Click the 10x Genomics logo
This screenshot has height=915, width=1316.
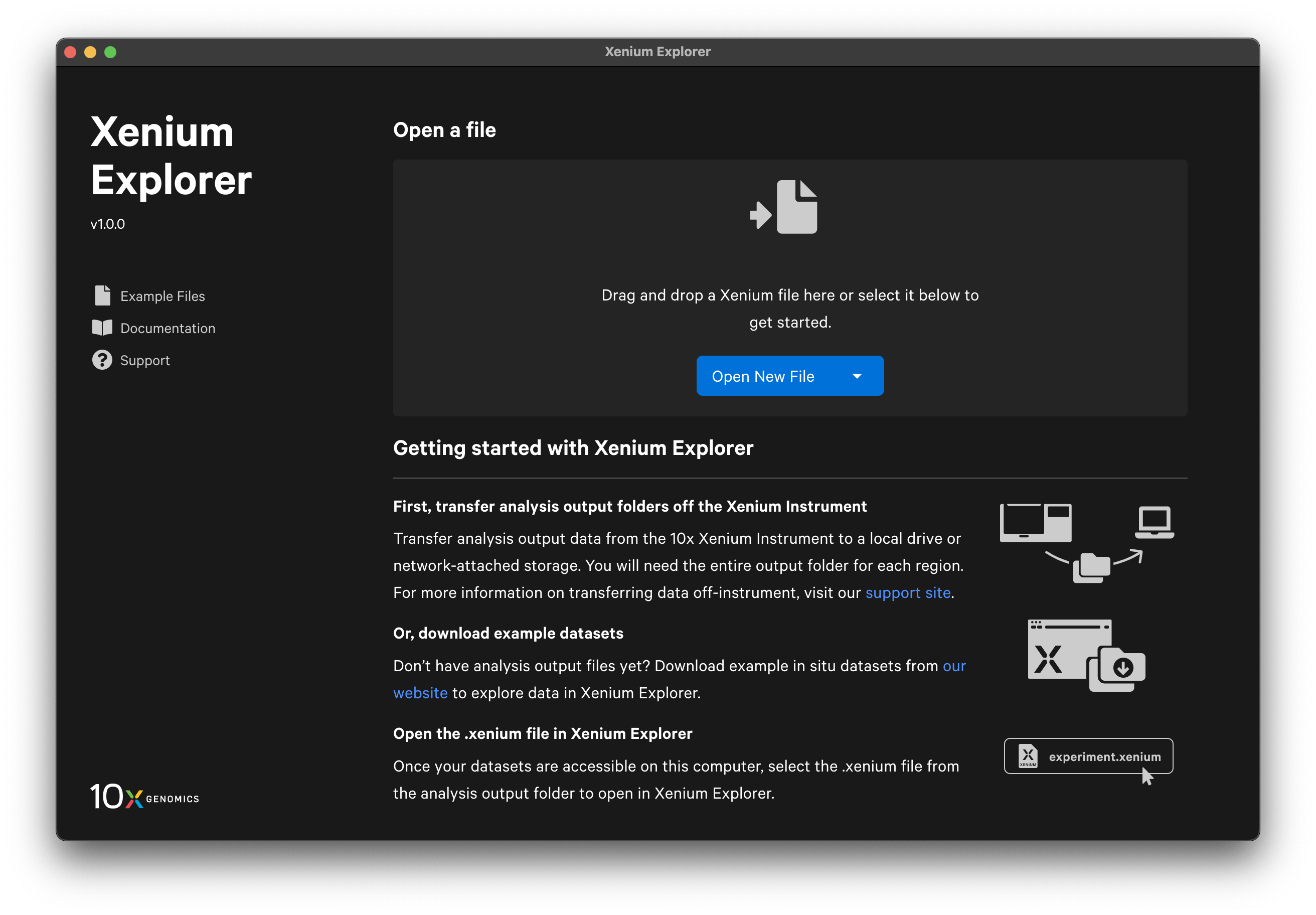point(144,797)
